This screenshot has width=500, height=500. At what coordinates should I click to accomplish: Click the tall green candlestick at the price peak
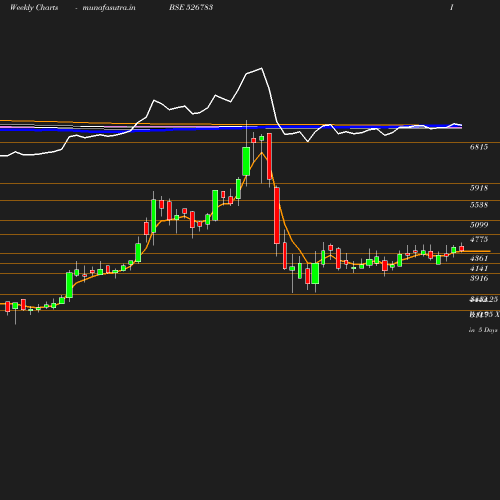246,161
